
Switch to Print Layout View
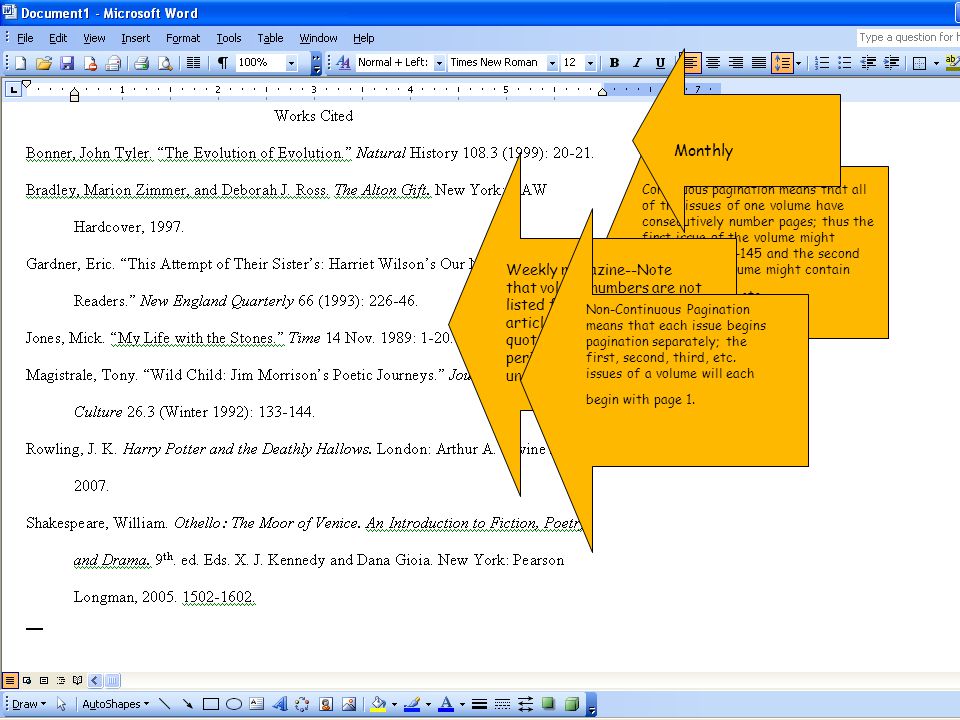coord(44,680)
